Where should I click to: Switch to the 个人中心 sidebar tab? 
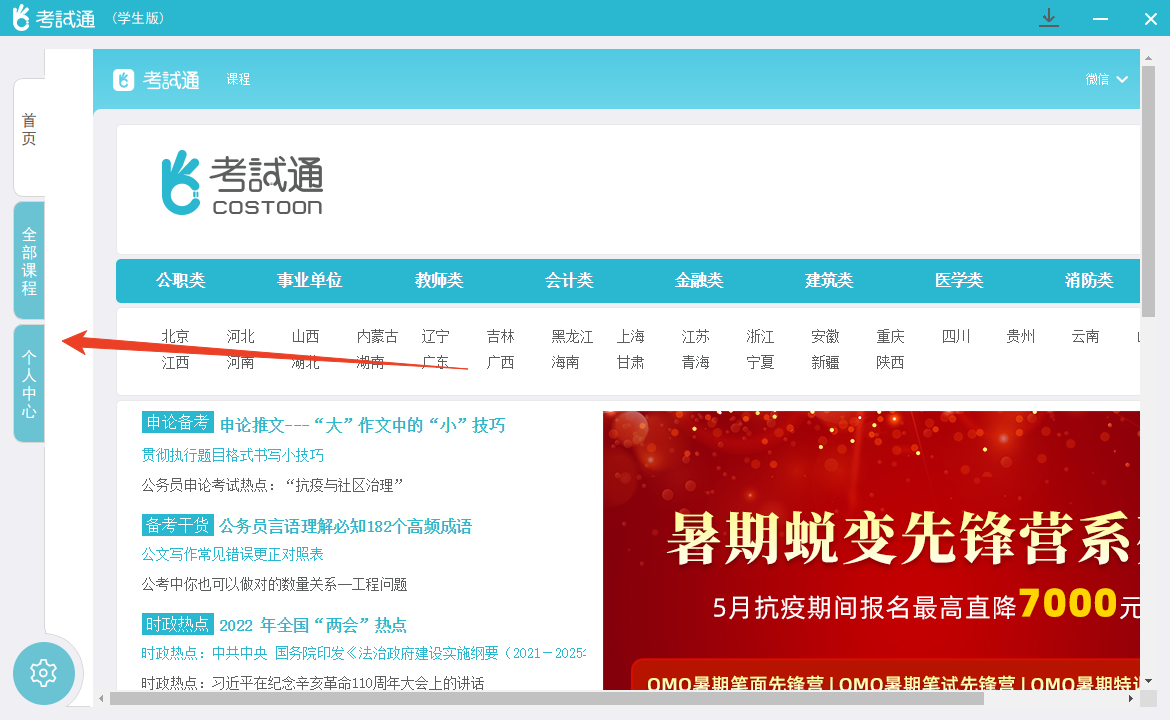coord(29,385)
